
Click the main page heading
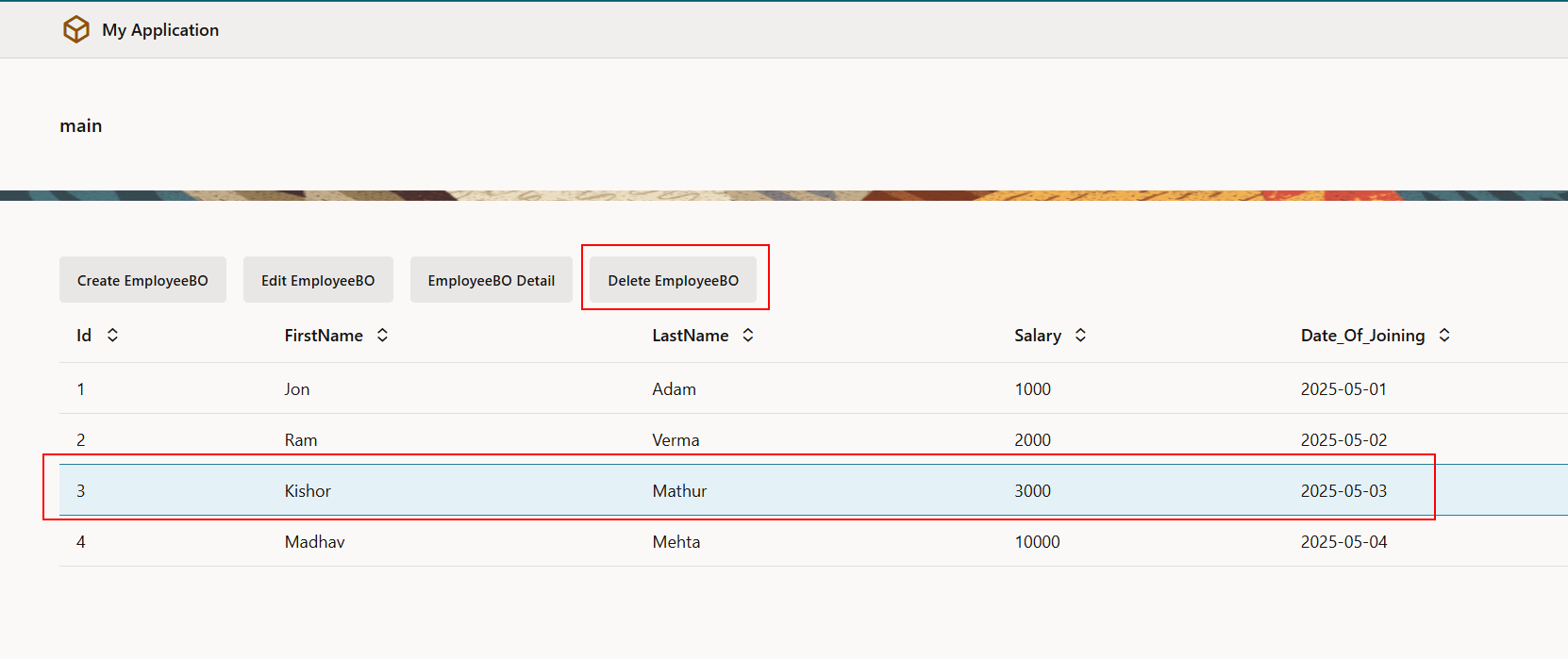pyautogui.click(x=81, y=126)
